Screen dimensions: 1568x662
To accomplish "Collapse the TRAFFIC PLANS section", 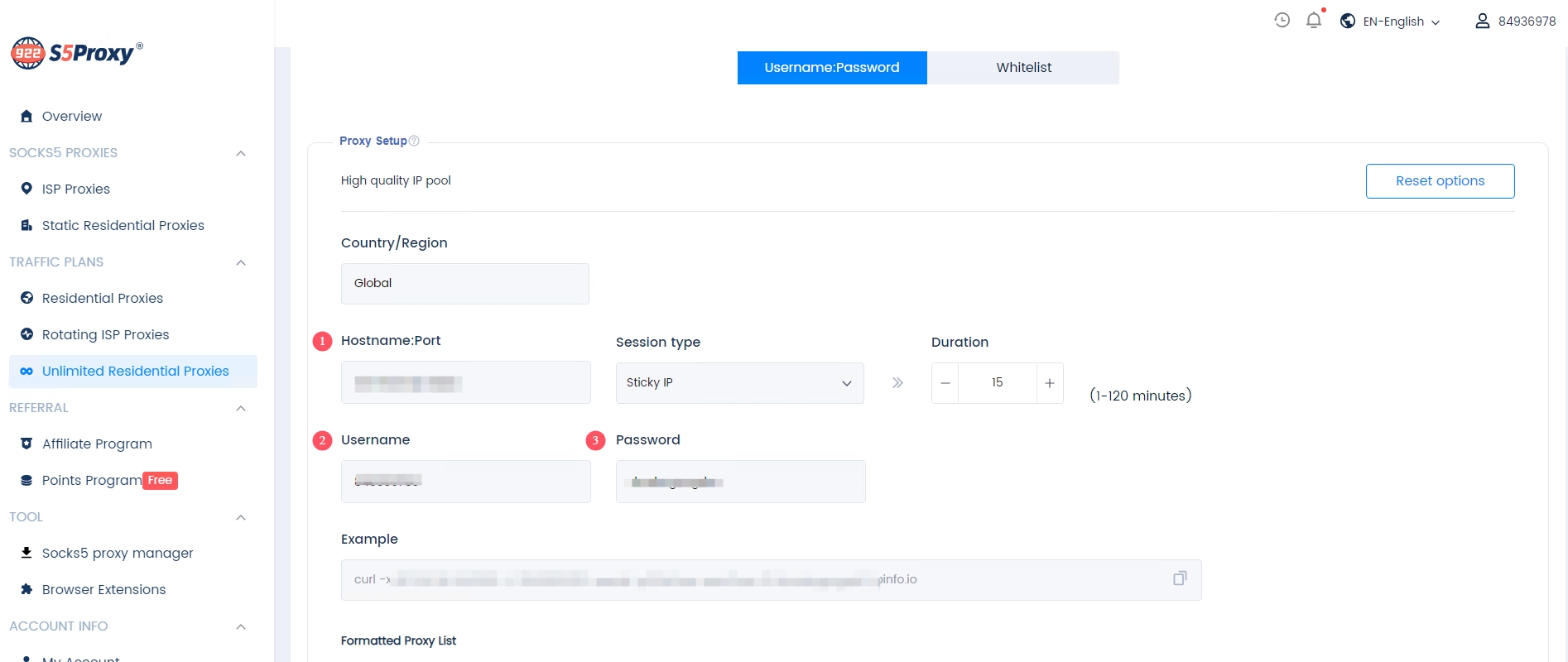I will (x=241, y=262).
